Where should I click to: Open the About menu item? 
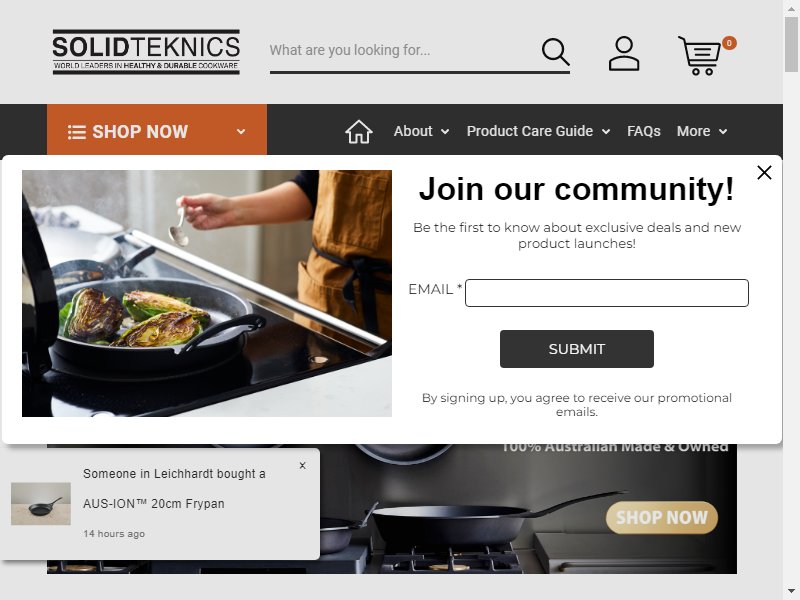413,131
